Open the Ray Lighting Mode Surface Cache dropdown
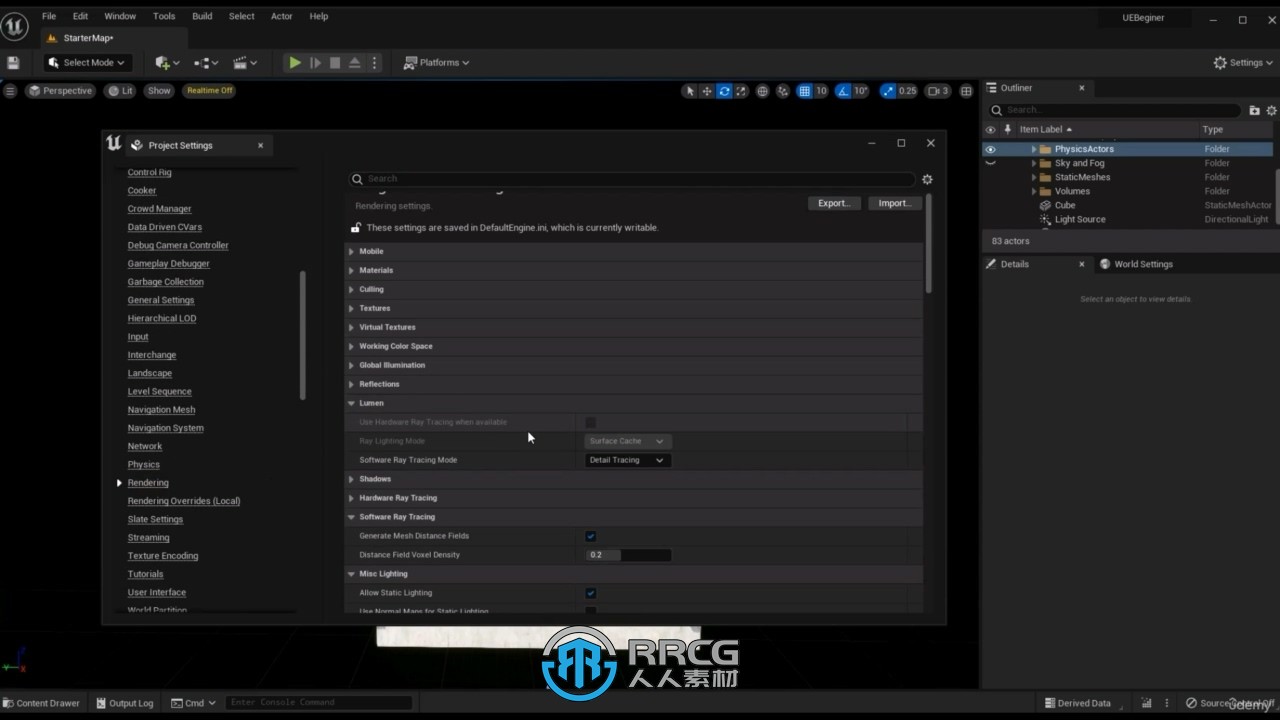This screenshot has width=1280, height=720. [628, 441]
